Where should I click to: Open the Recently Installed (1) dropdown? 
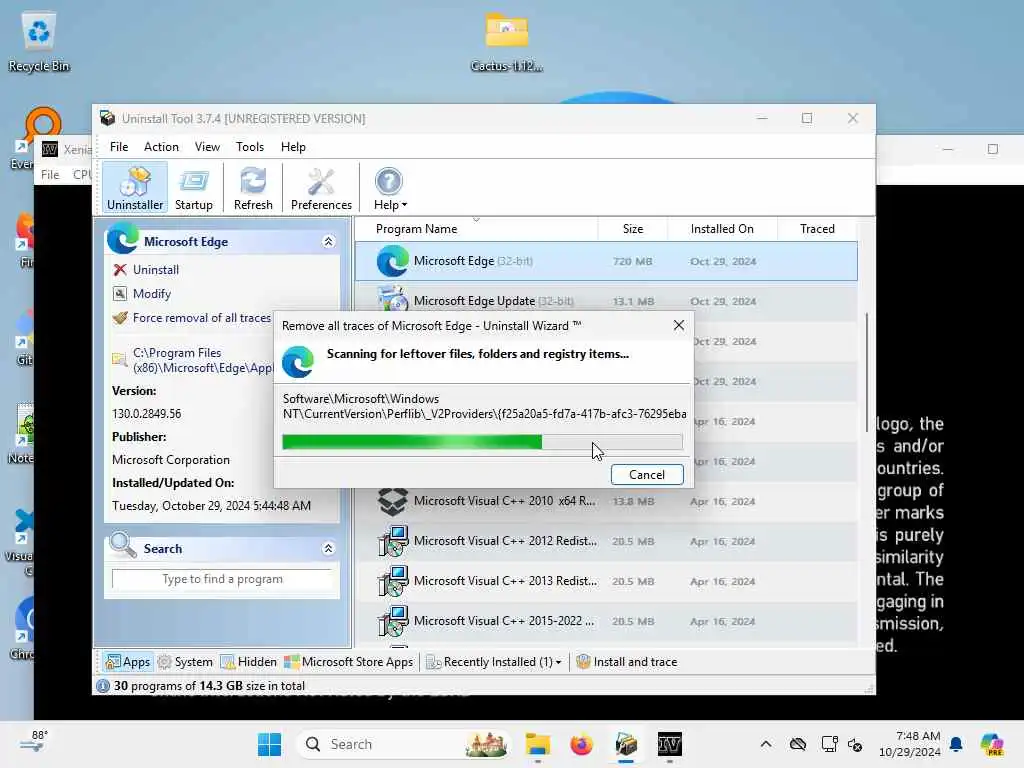[494, 662]
